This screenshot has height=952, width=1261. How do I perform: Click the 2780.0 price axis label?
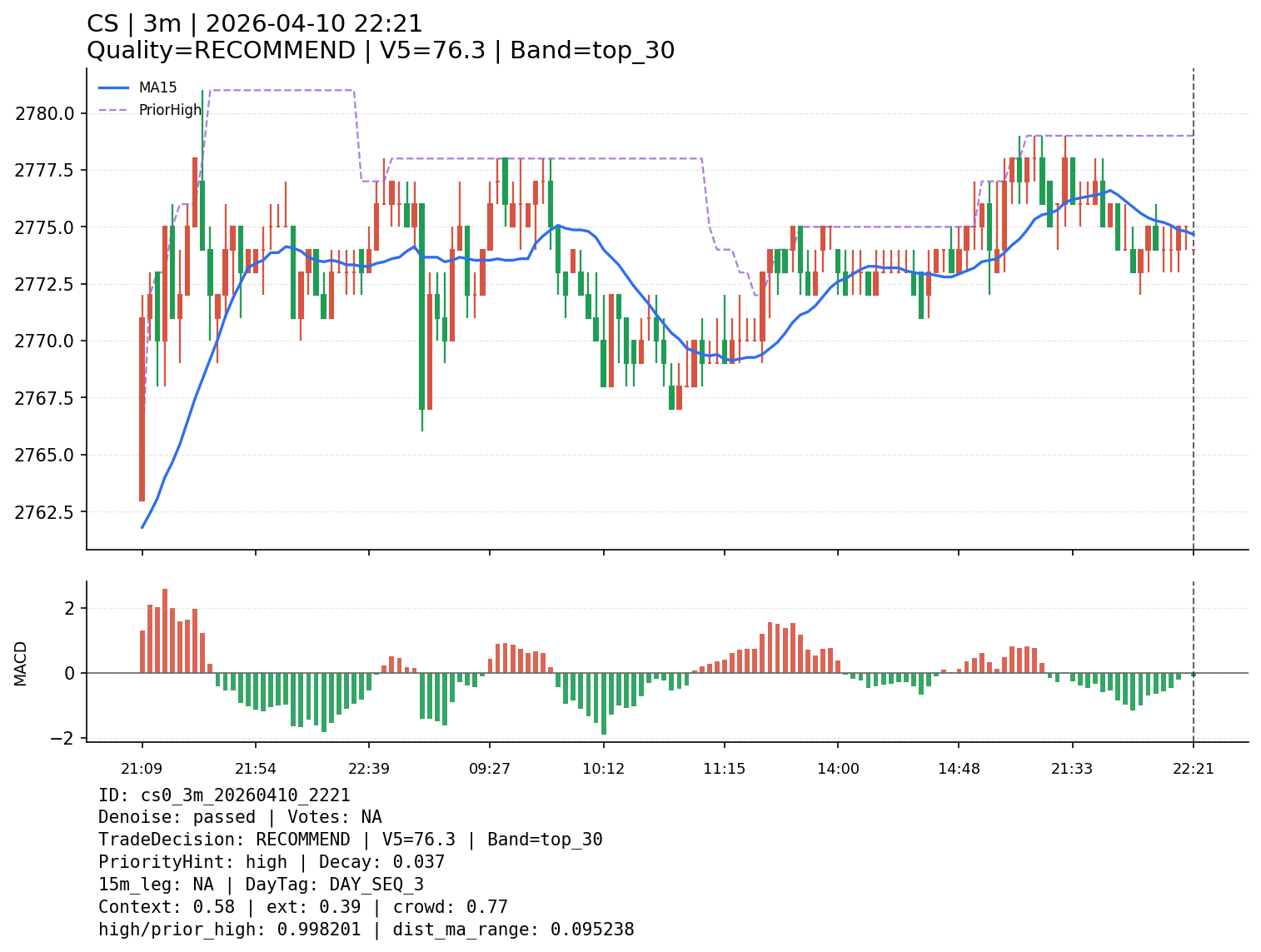(46, 113)
